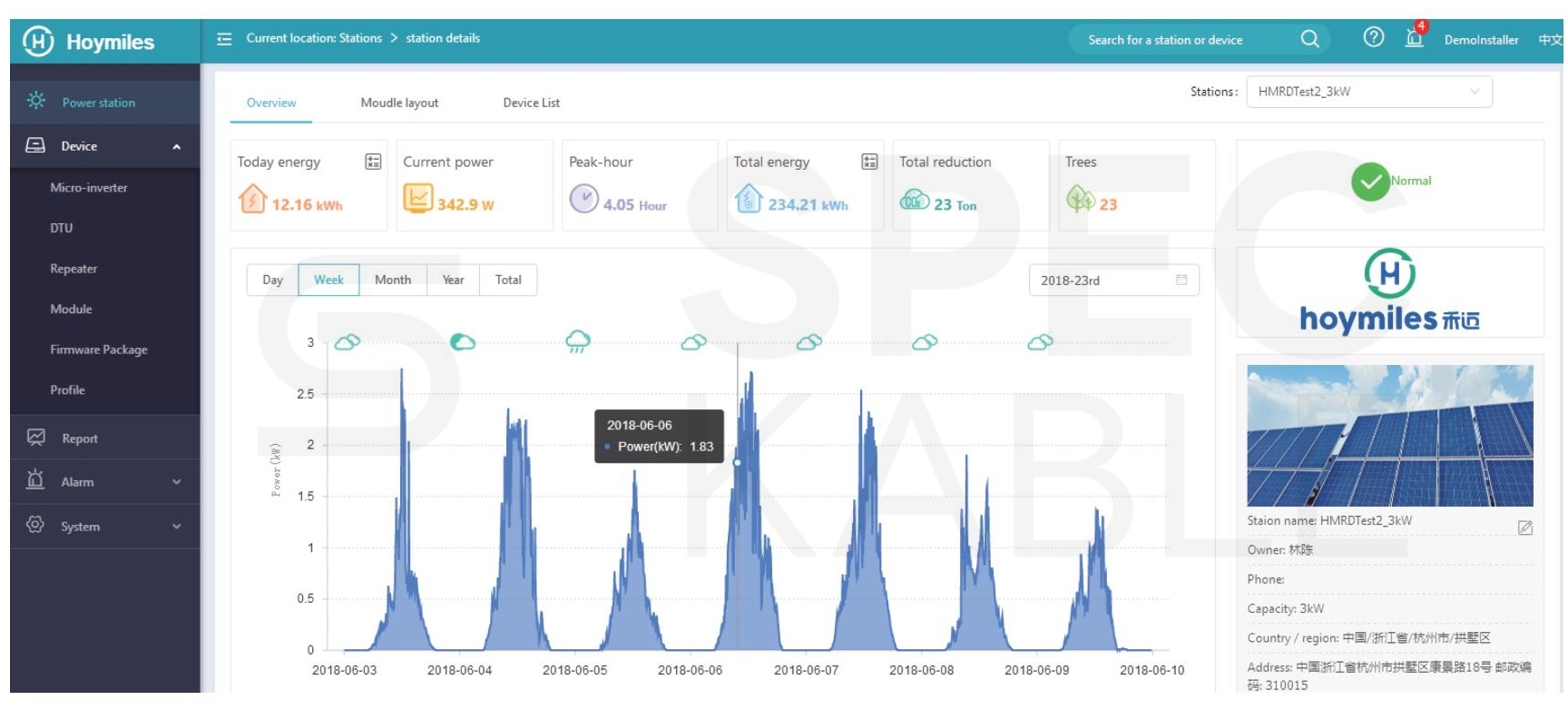Click the 234.21 kWh Total energy value
This screenshot has width=1568, height=710.
(808, 205)
